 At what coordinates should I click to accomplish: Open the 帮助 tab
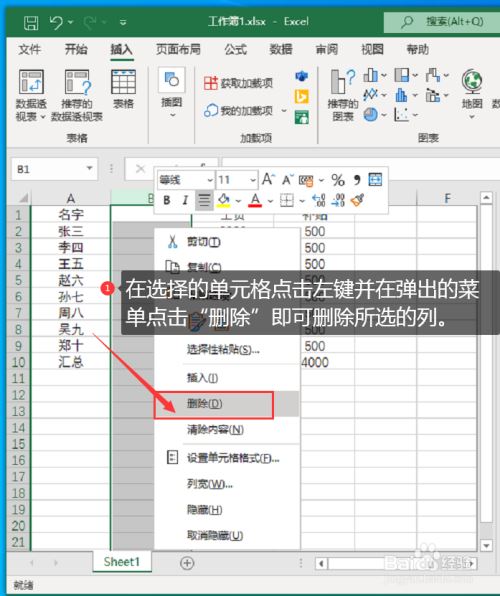(417, 49)
